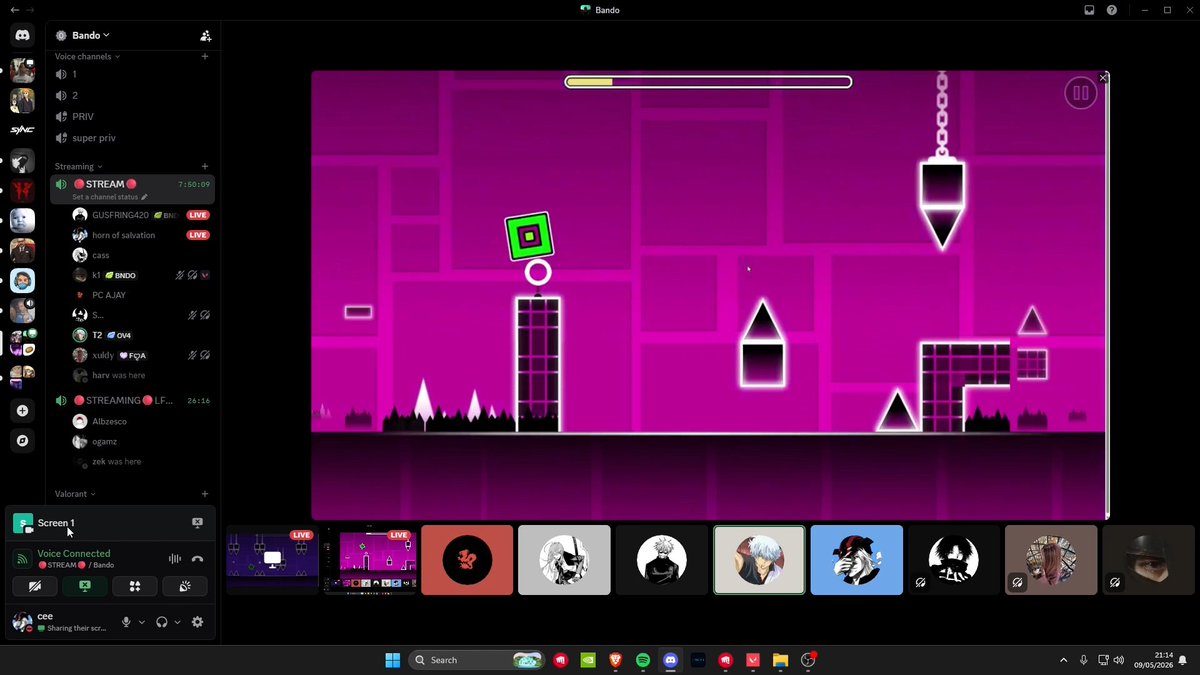Image resolution: width=1200 pixels, height=675 pixels.
Task: Toggle microphone mute for cee
Action: pos(126,622)
